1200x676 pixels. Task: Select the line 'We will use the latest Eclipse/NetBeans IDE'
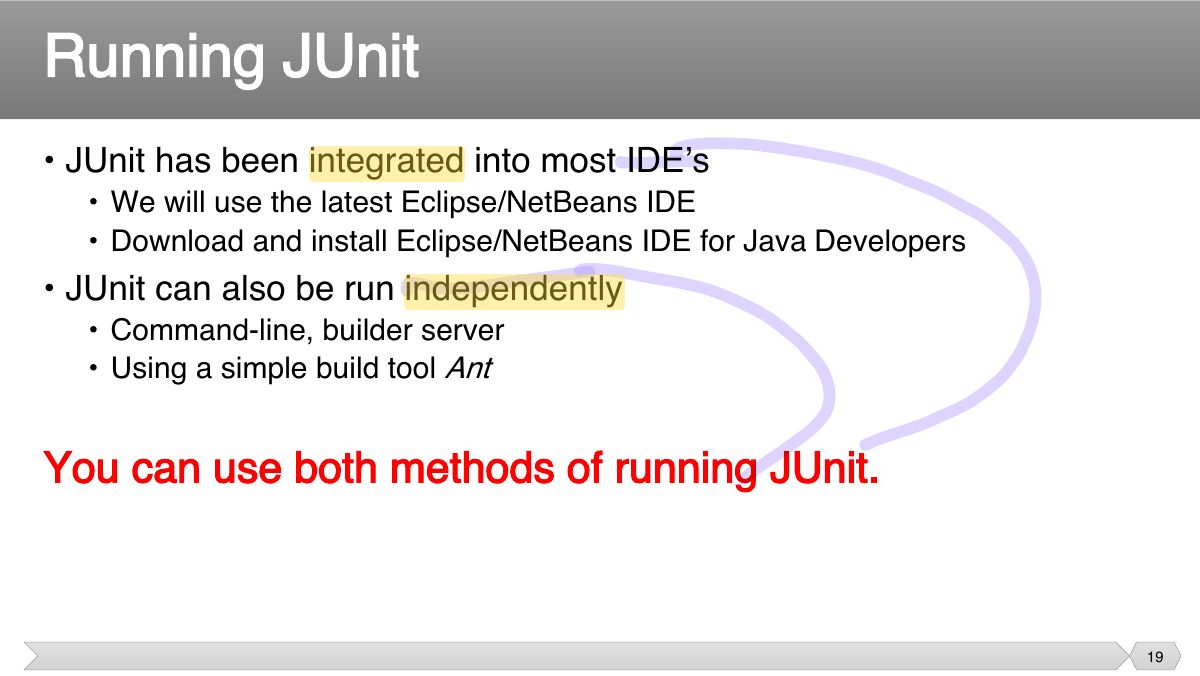402,202
